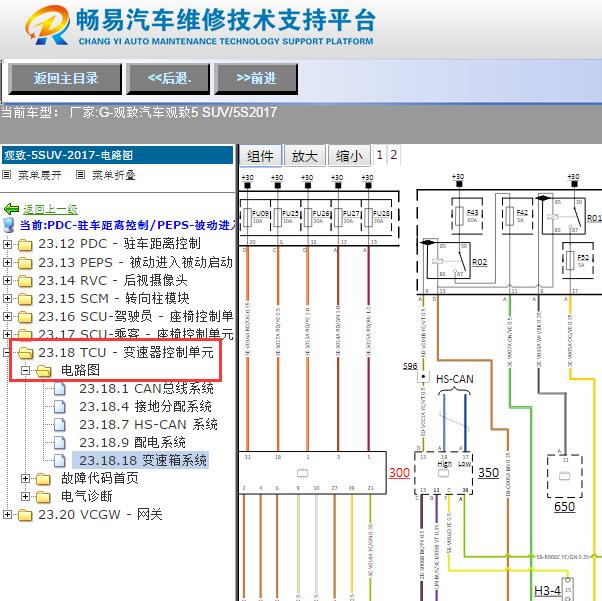The width and height of the screenshot is (602, 601).
Task: Switch to diagram page 2
Action: (394, 155)
